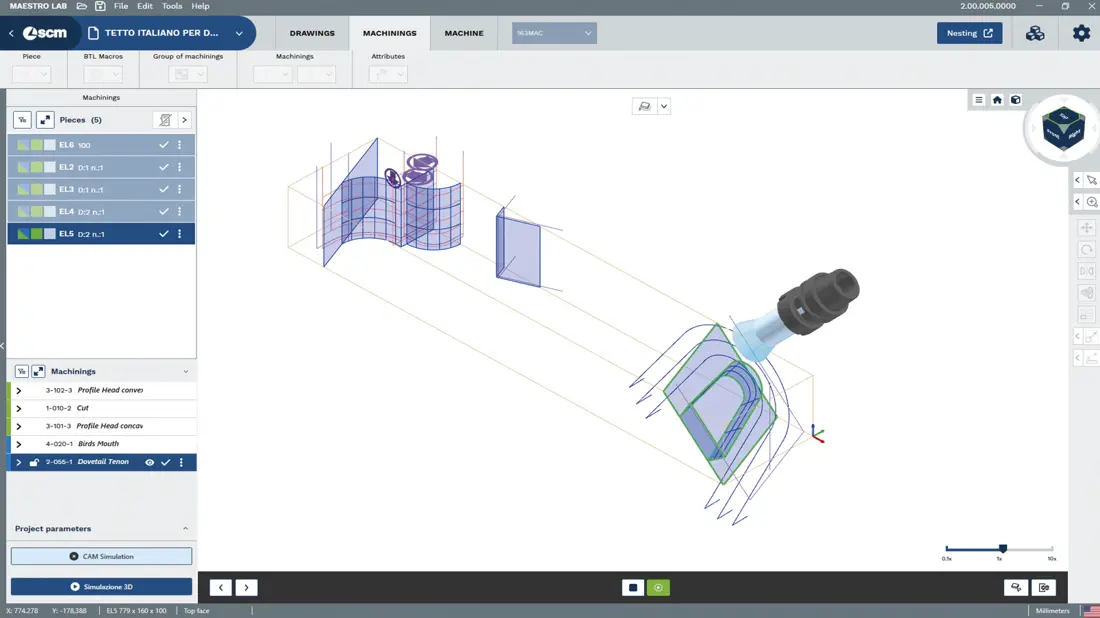Screen dimensions: 1100x618
Task: Open the three-dot menu for EL2
Action: tap(180, 168)
